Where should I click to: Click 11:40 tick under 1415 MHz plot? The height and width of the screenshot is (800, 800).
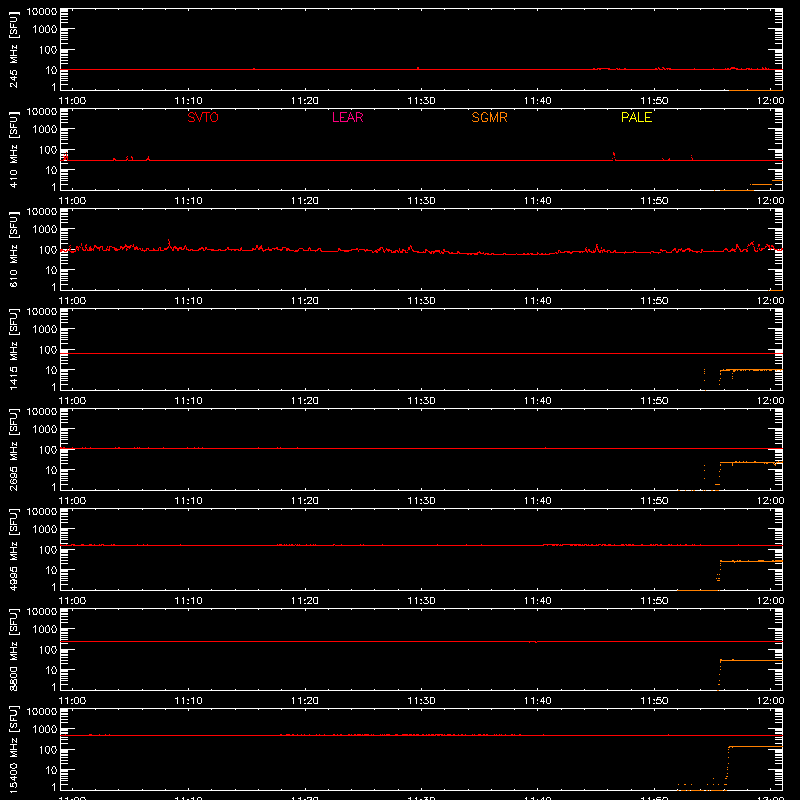click(537, 401)
